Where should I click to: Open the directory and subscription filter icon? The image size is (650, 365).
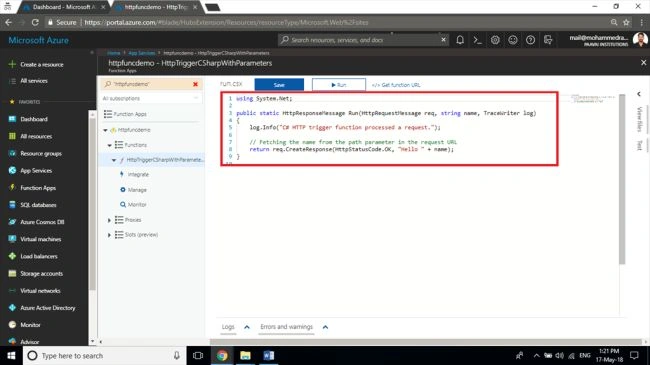click(548, 40)
